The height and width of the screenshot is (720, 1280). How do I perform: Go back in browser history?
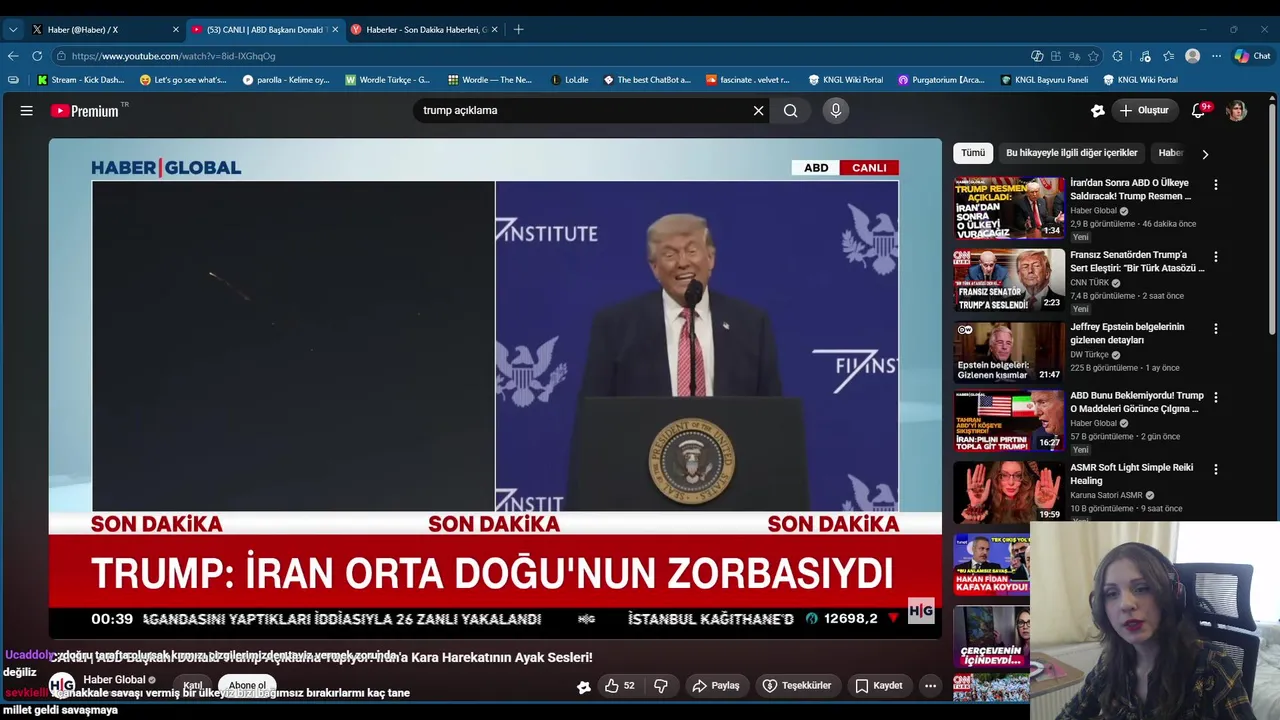(13, 56)
